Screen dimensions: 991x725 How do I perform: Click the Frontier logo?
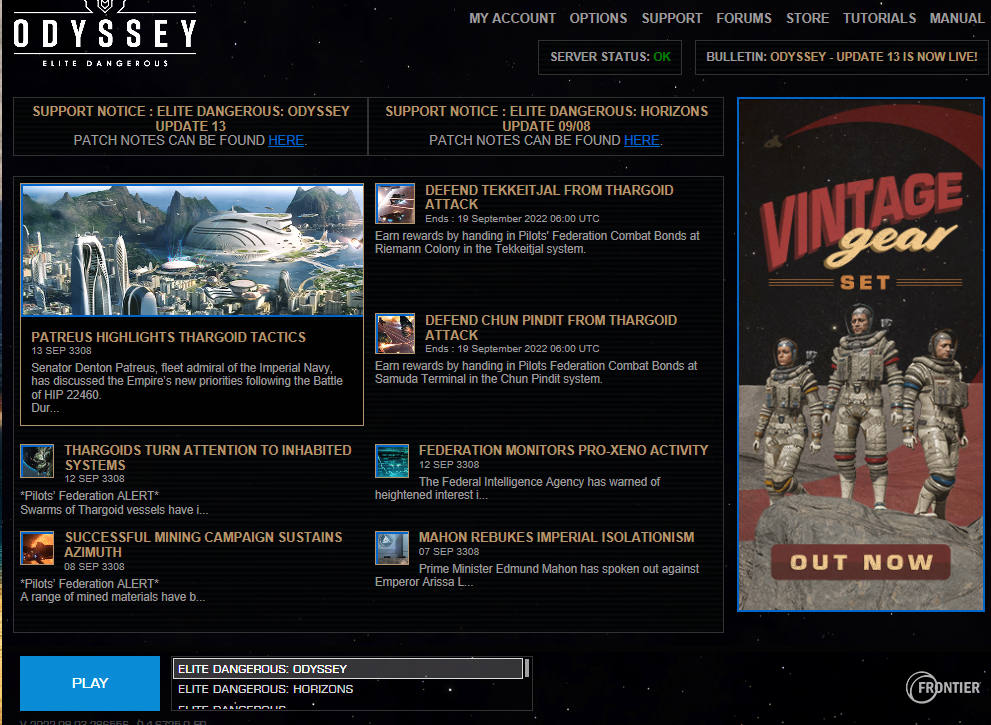[944, 687]
